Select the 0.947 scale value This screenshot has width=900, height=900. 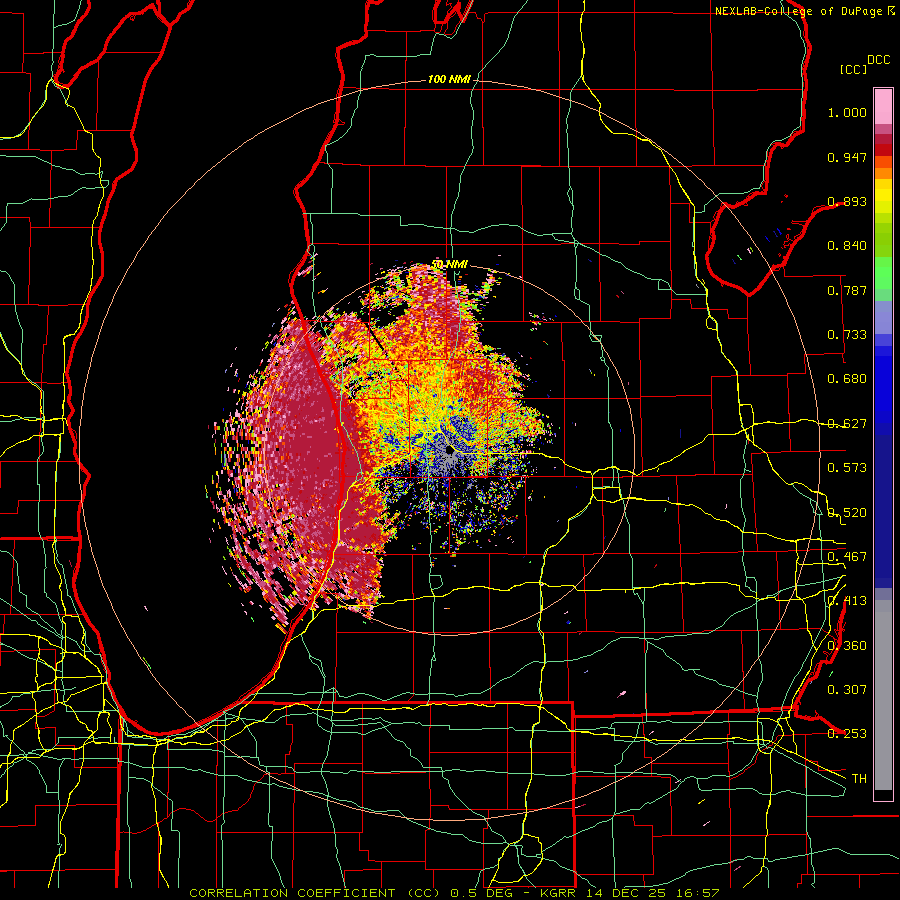pos(847,157)
